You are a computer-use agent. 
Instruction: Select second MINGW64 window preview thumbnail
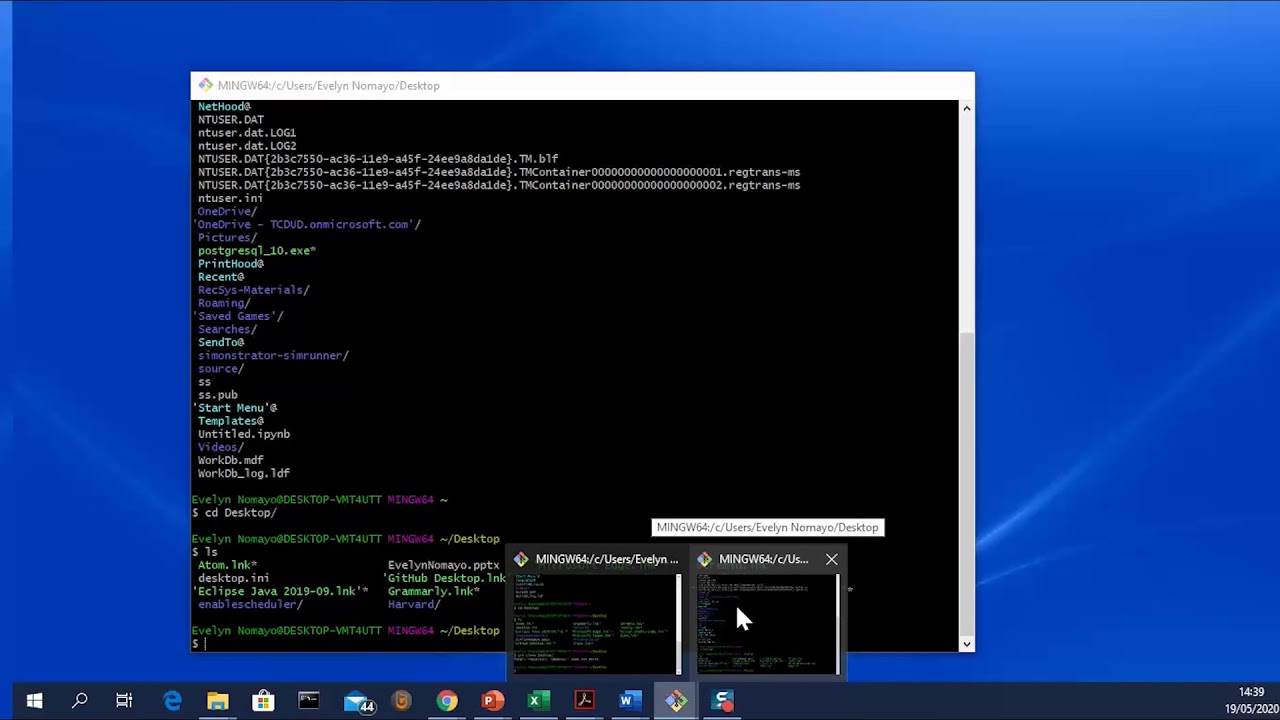coord(767,623)
